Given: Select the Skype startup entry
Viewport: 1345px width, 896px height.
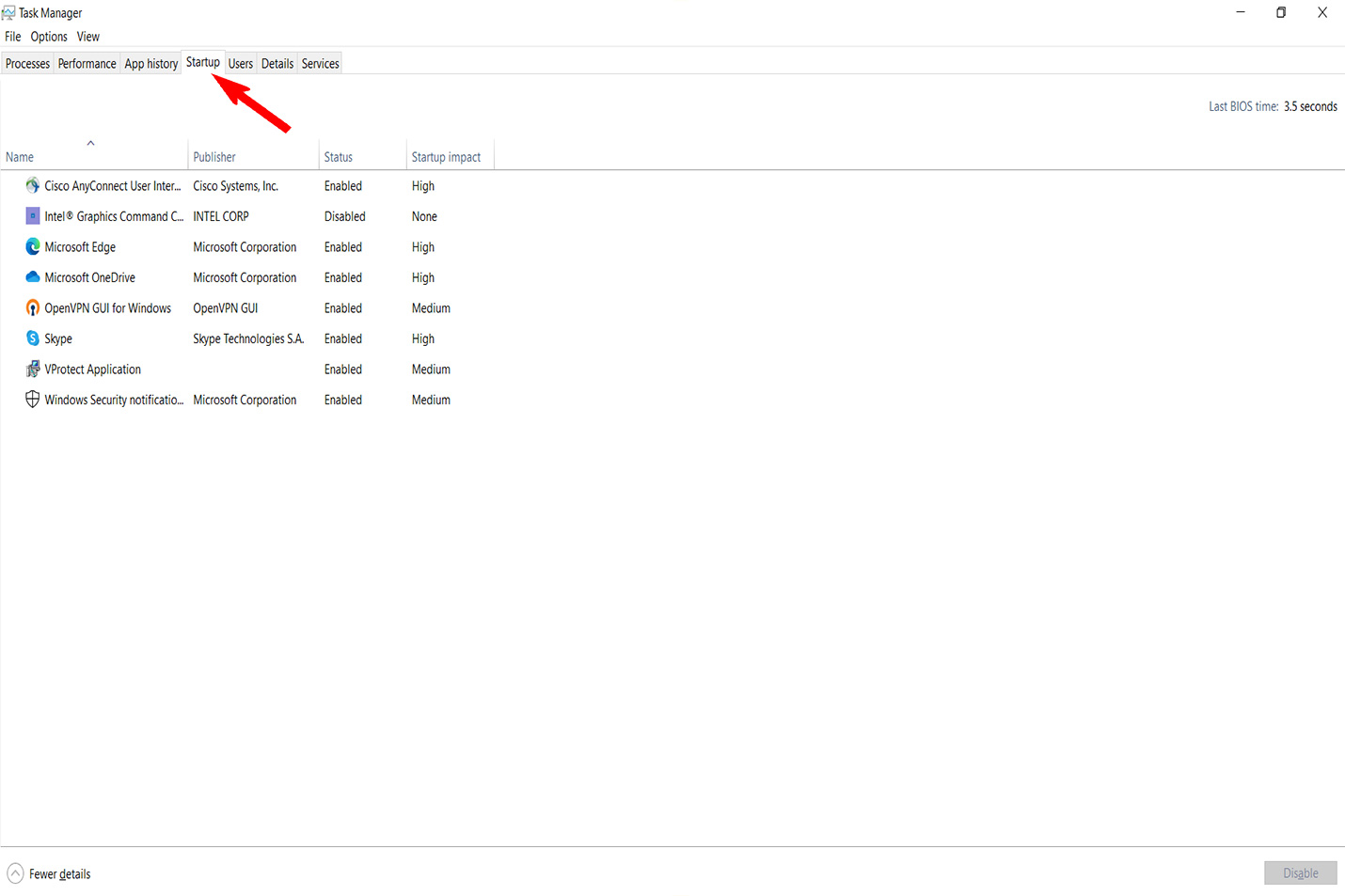Looking at the screenshot, I should click(247, 338).
